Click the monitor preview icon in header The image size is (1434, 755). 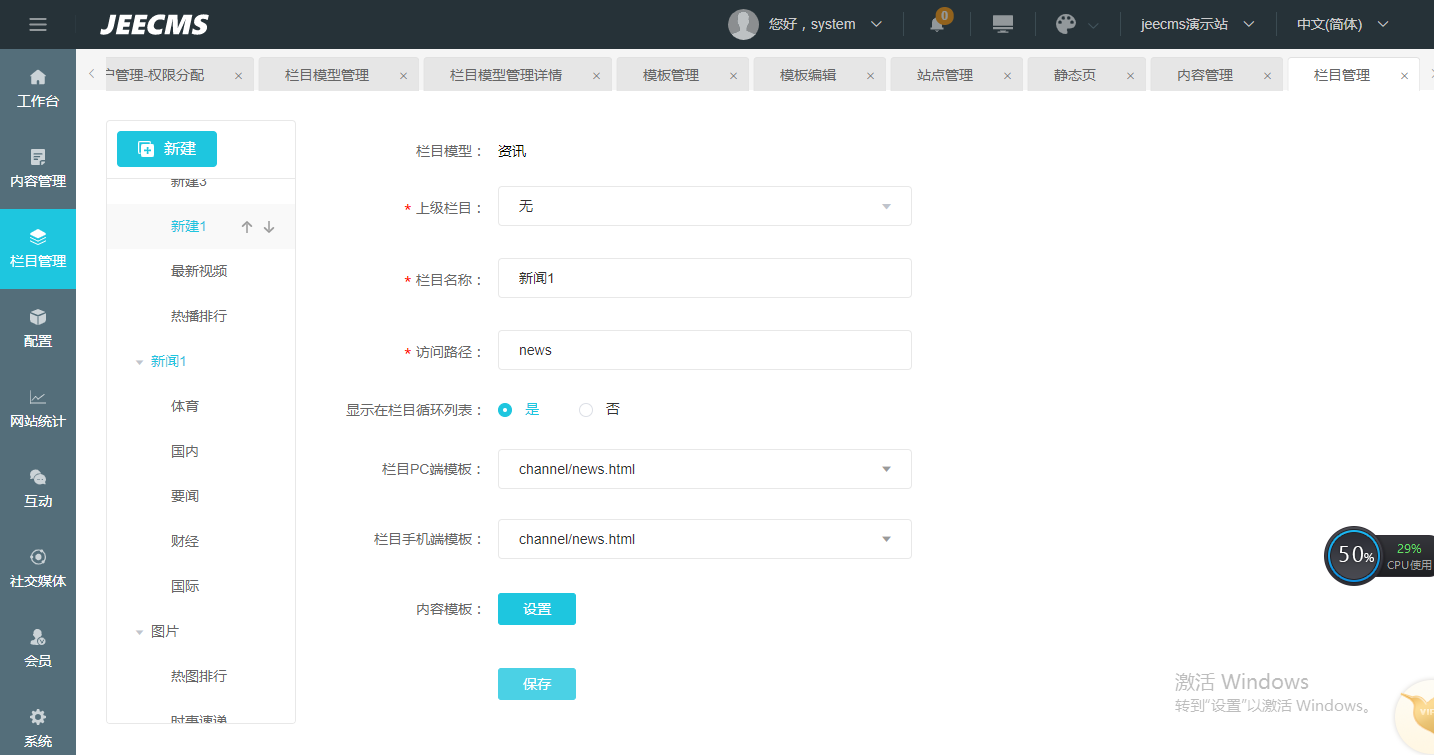(x=1003, y=24)
